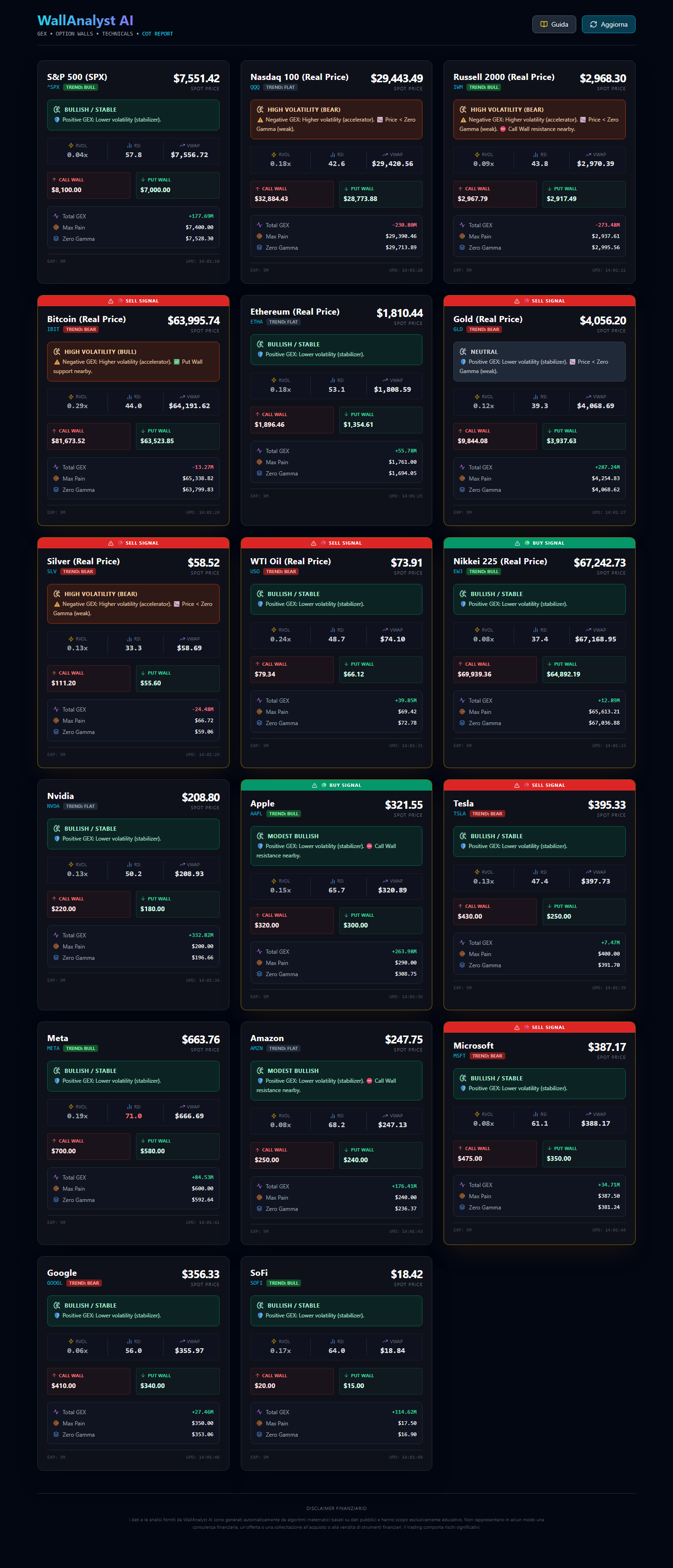Open the Guida help button
Image resolution: width=673 pixels, height=1568 pixels.
(554, 24)
